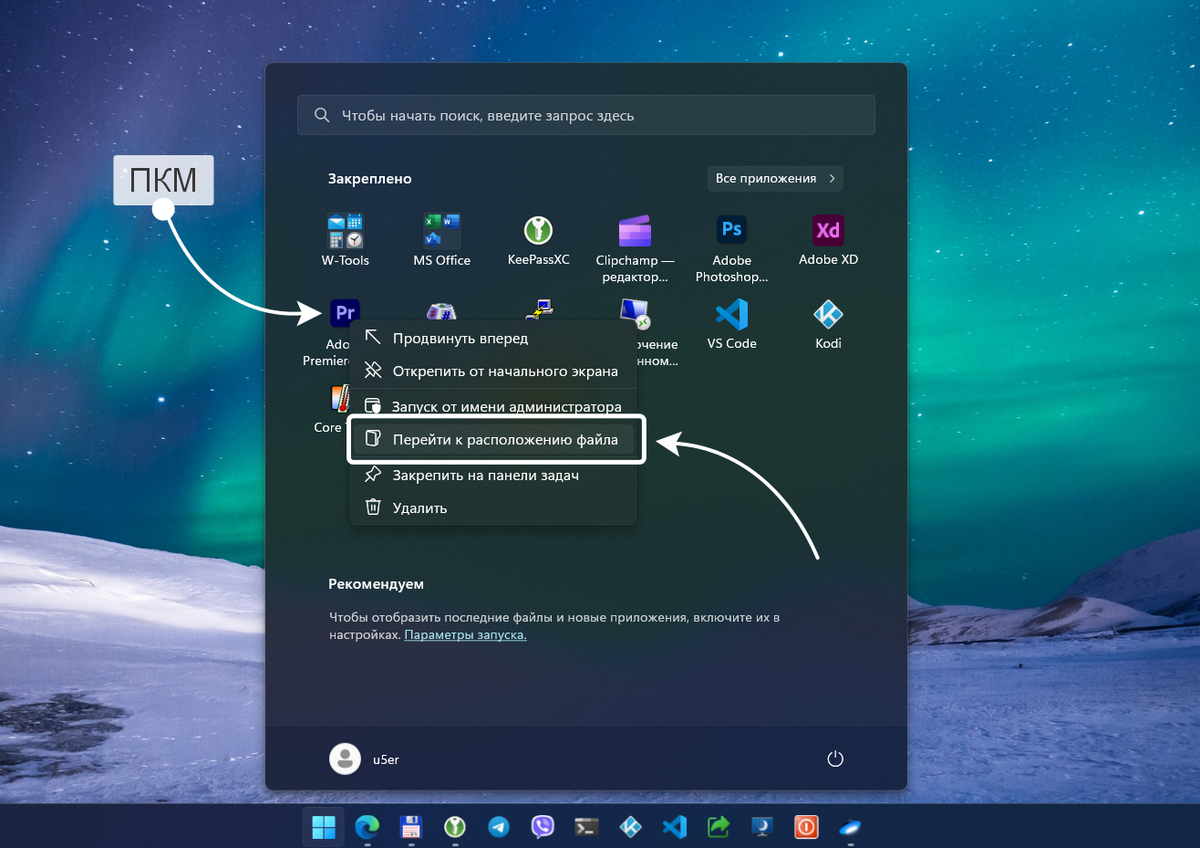Open the pinned PuTTY icon
The width and height of the screenshot is (1200, 848).
(538, 310)
